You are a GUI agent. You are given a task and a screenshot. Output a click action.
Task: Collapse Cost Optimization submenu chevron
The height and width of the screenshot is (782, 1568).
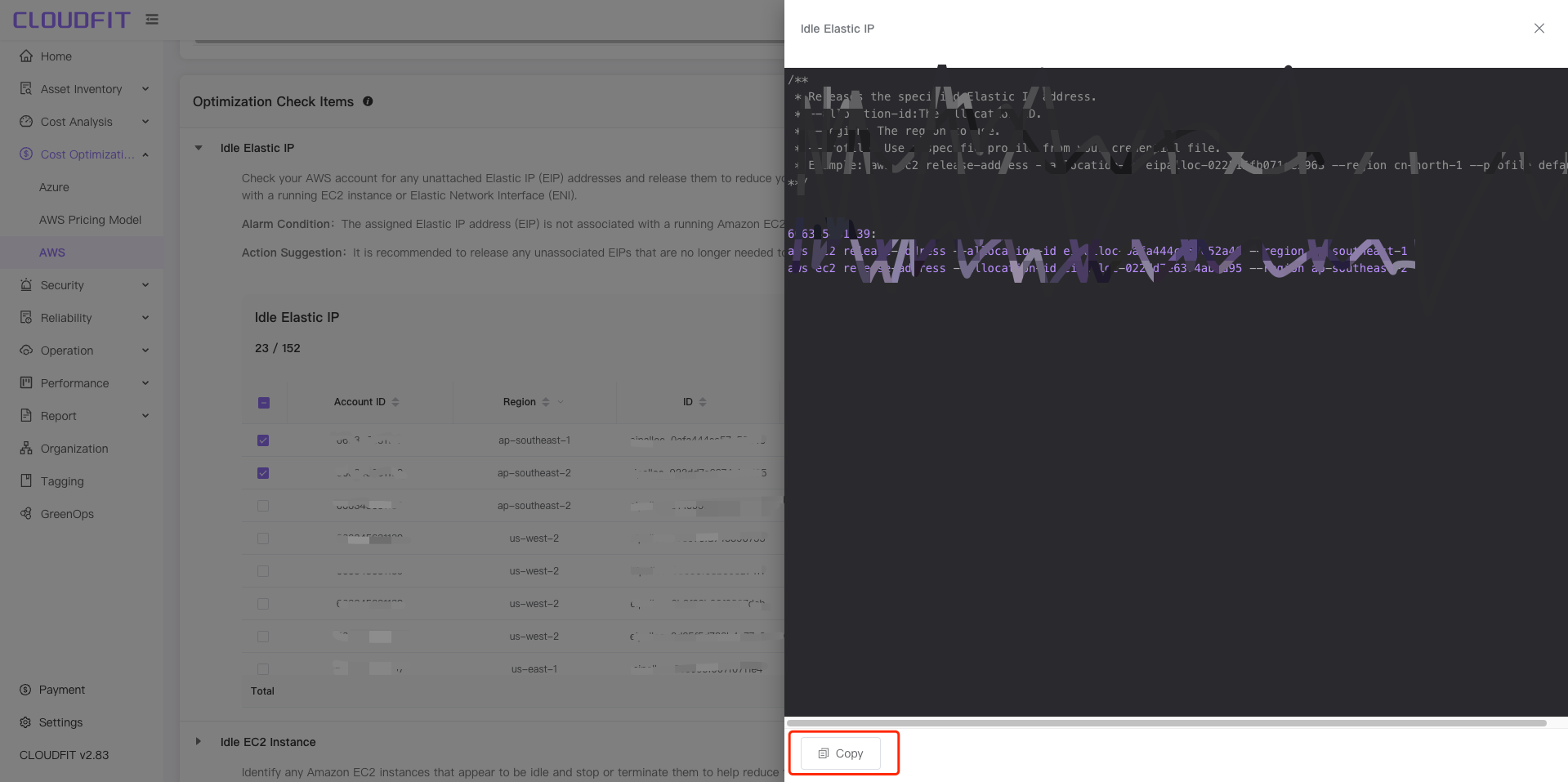click(145, 154)
